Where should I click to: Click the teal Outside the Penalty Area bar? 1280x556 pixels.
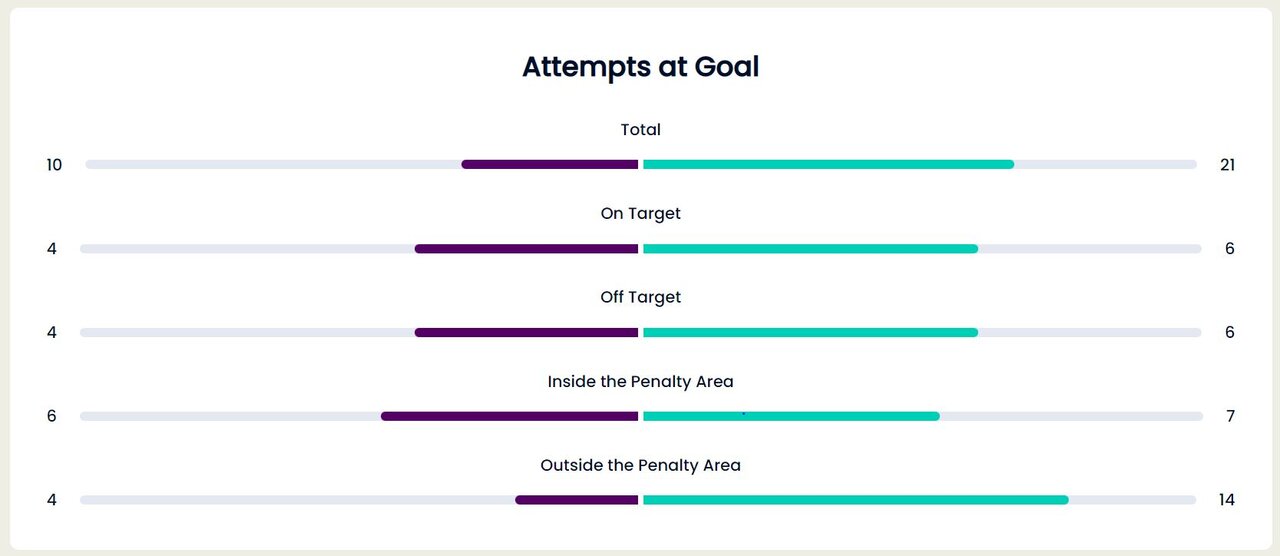click(x=855, y=500)
